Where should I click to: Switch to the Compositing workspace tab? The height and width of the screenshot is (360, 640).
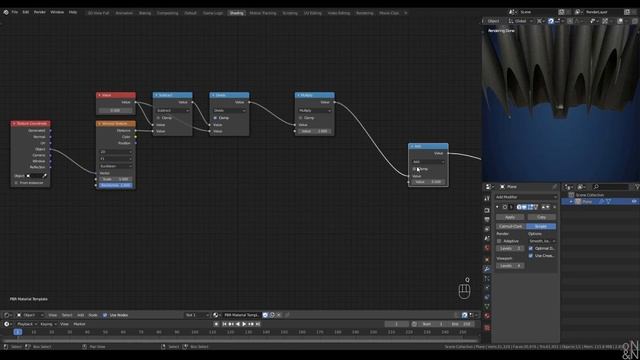click(167, 13)
